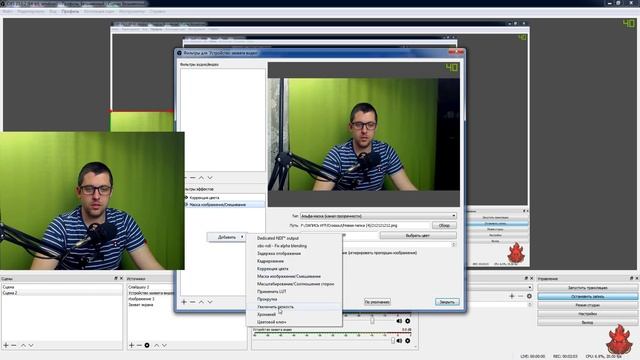
Task: Choose Применить LUT from menu
Action: point(271,291)
